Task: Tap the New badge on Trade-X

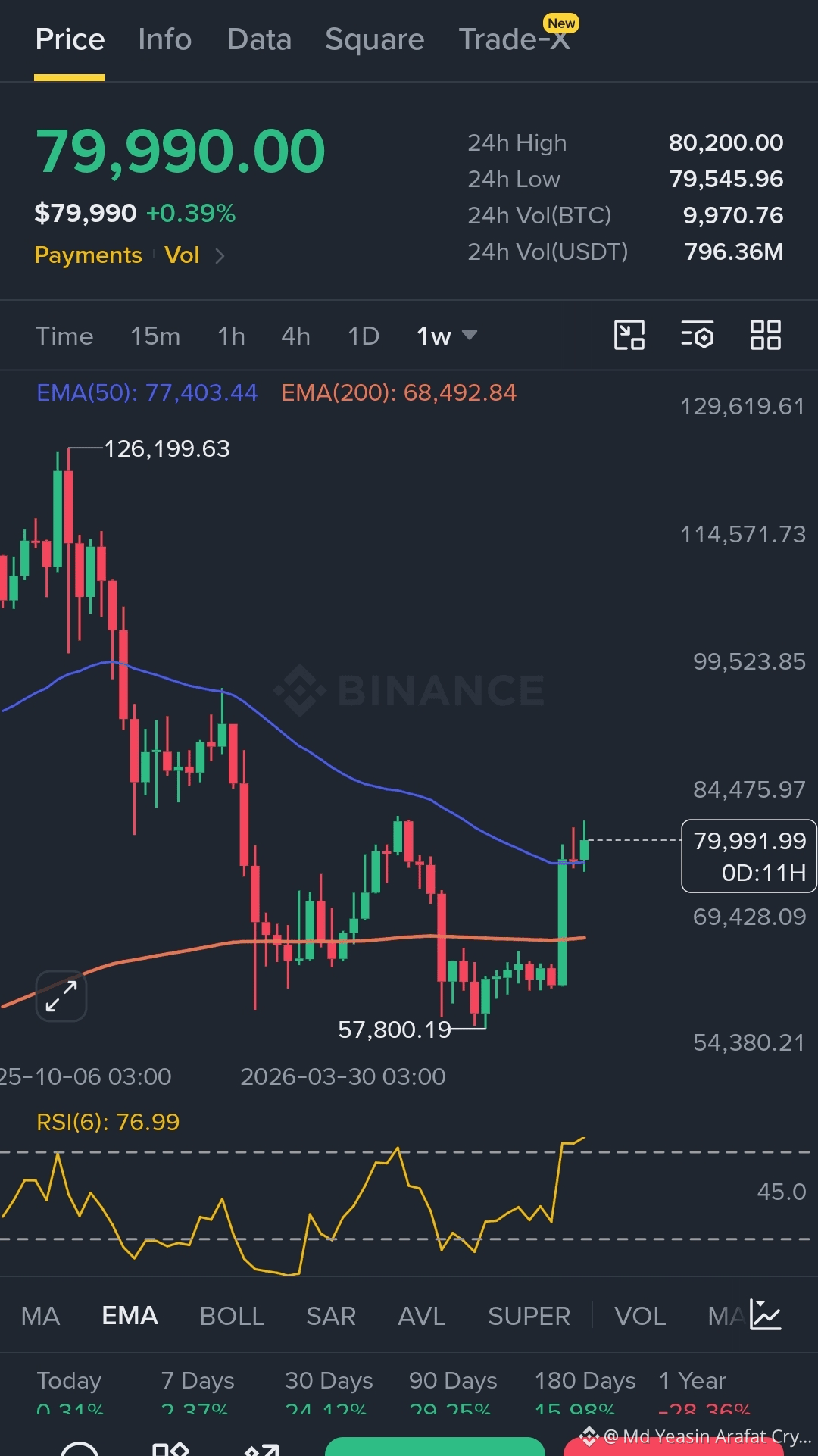Action: (x=561, y=23)
